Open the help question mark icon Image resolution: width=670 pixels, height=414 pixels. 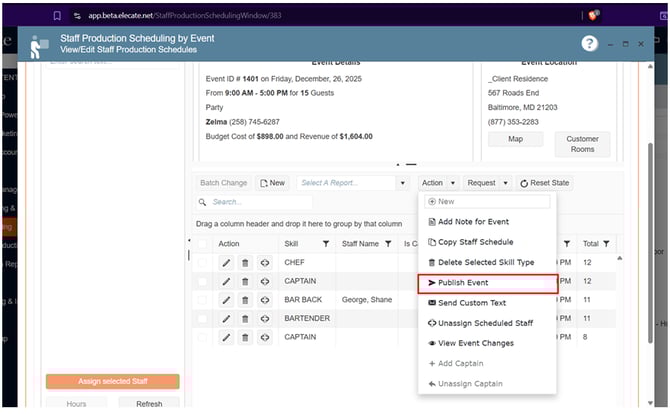click(x=590, y=44)
